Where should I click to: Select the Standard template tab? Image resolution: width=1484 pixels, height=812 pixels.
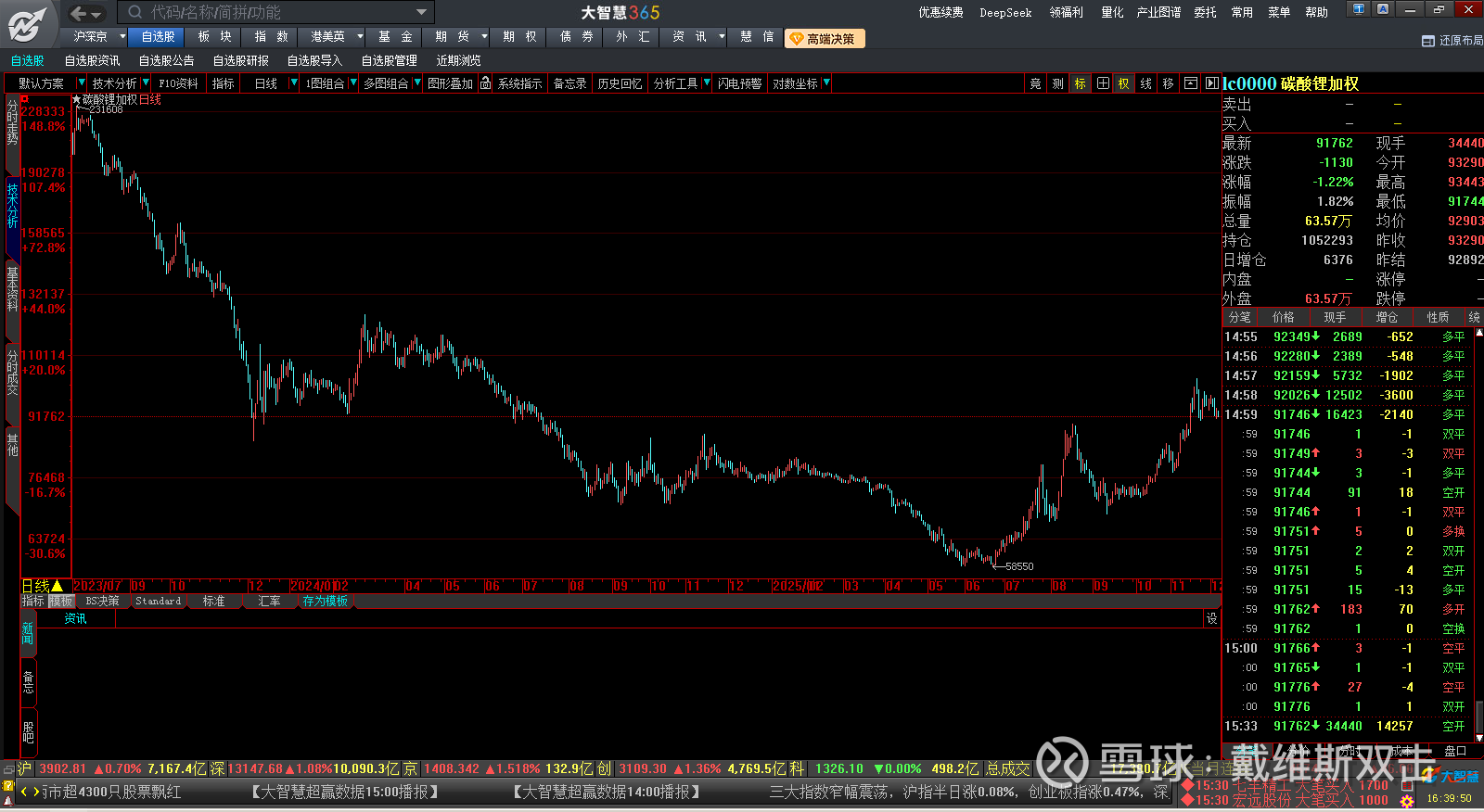point(158,602)
